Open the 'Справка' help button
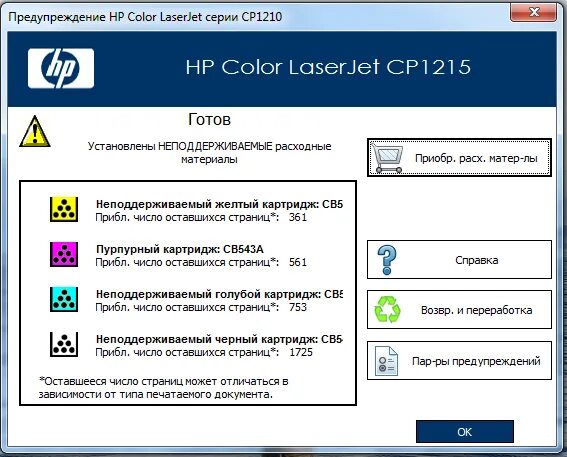Image resolution: width=567 pixels, height=457 pixels. tap(459, 260)
